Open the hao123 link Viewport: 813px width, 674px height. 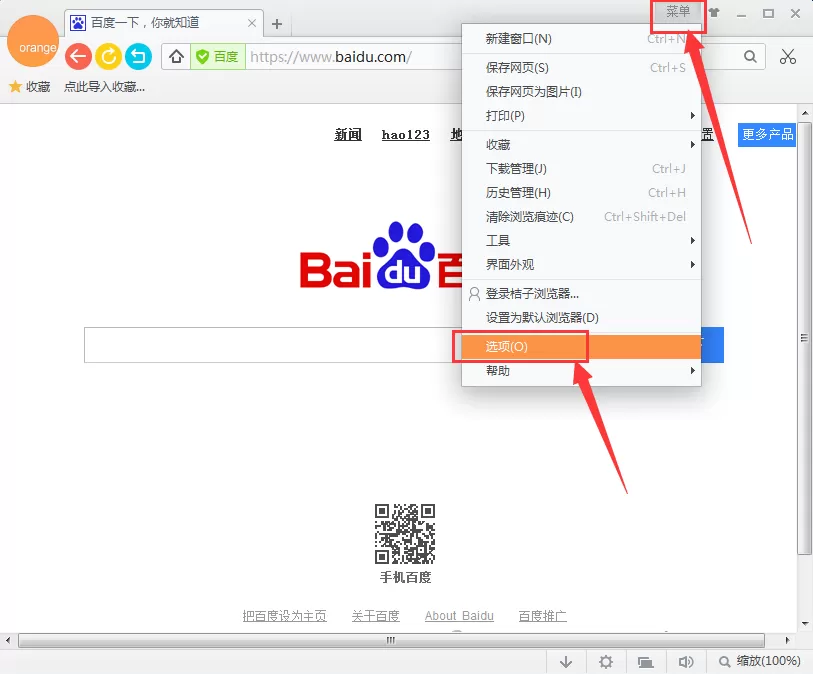pyautogui.click(x=405, y=135)
